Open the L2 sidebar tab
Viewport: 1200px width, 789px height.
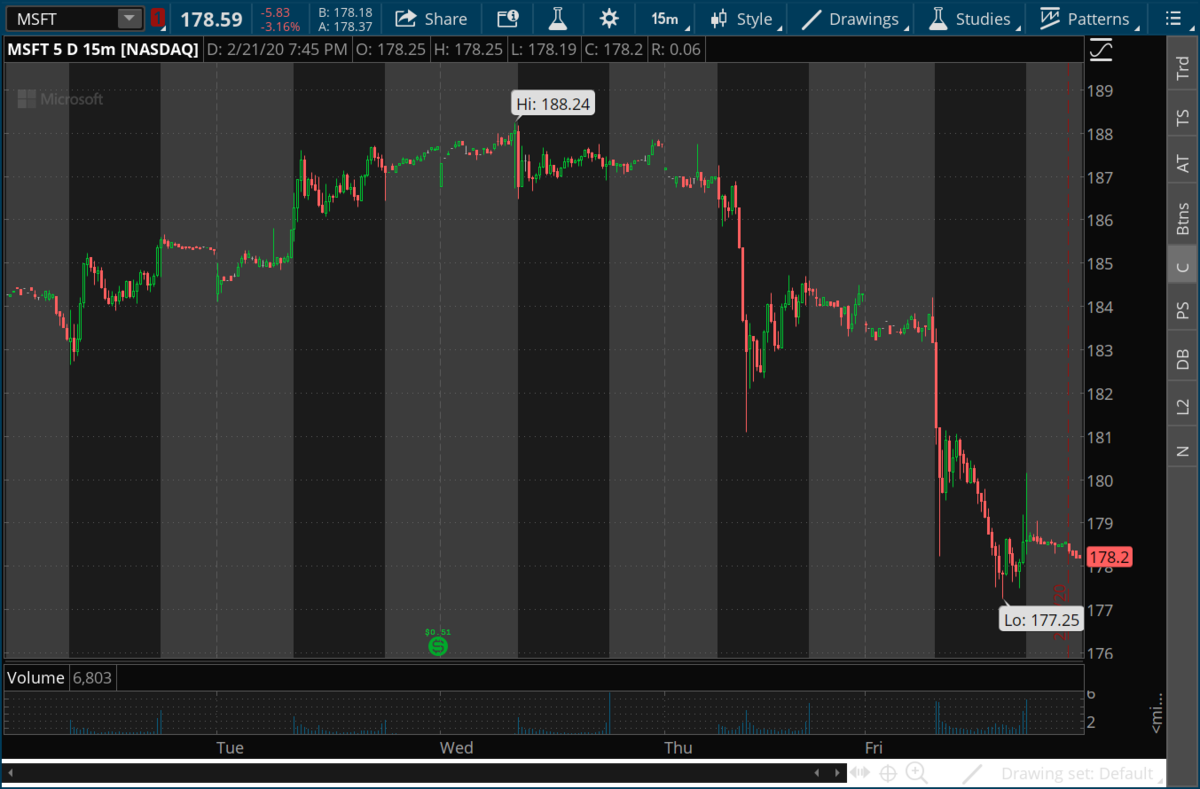point(1182,407)
